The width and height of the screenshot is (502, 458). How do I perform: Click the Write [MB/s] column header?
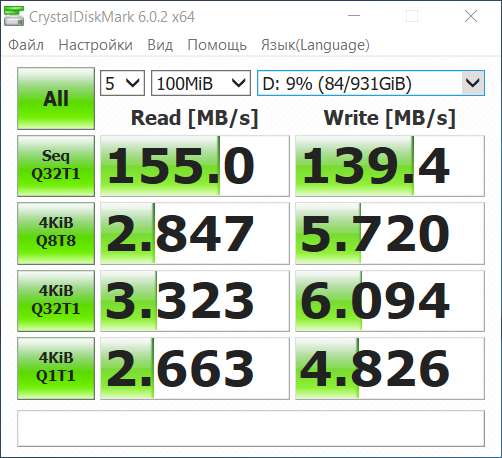click(x=390, y=118)
